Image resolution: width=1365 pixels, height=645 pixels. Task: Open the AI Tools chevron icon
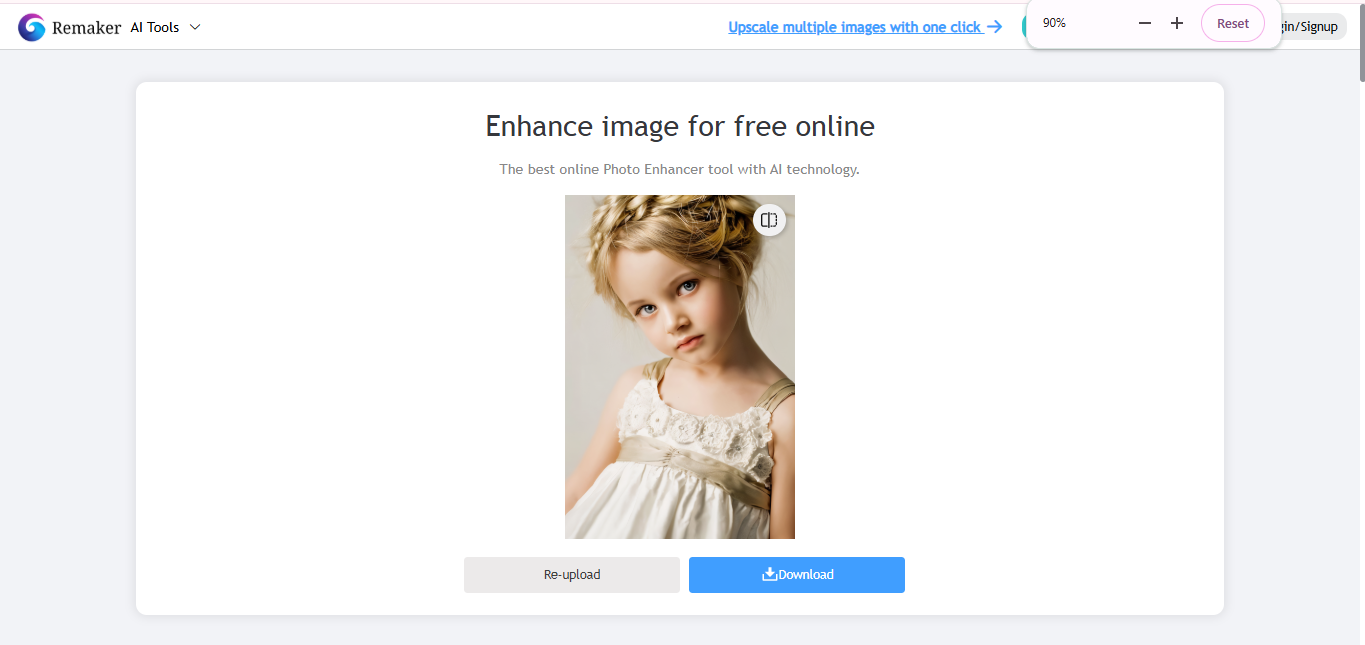point(195,27)
